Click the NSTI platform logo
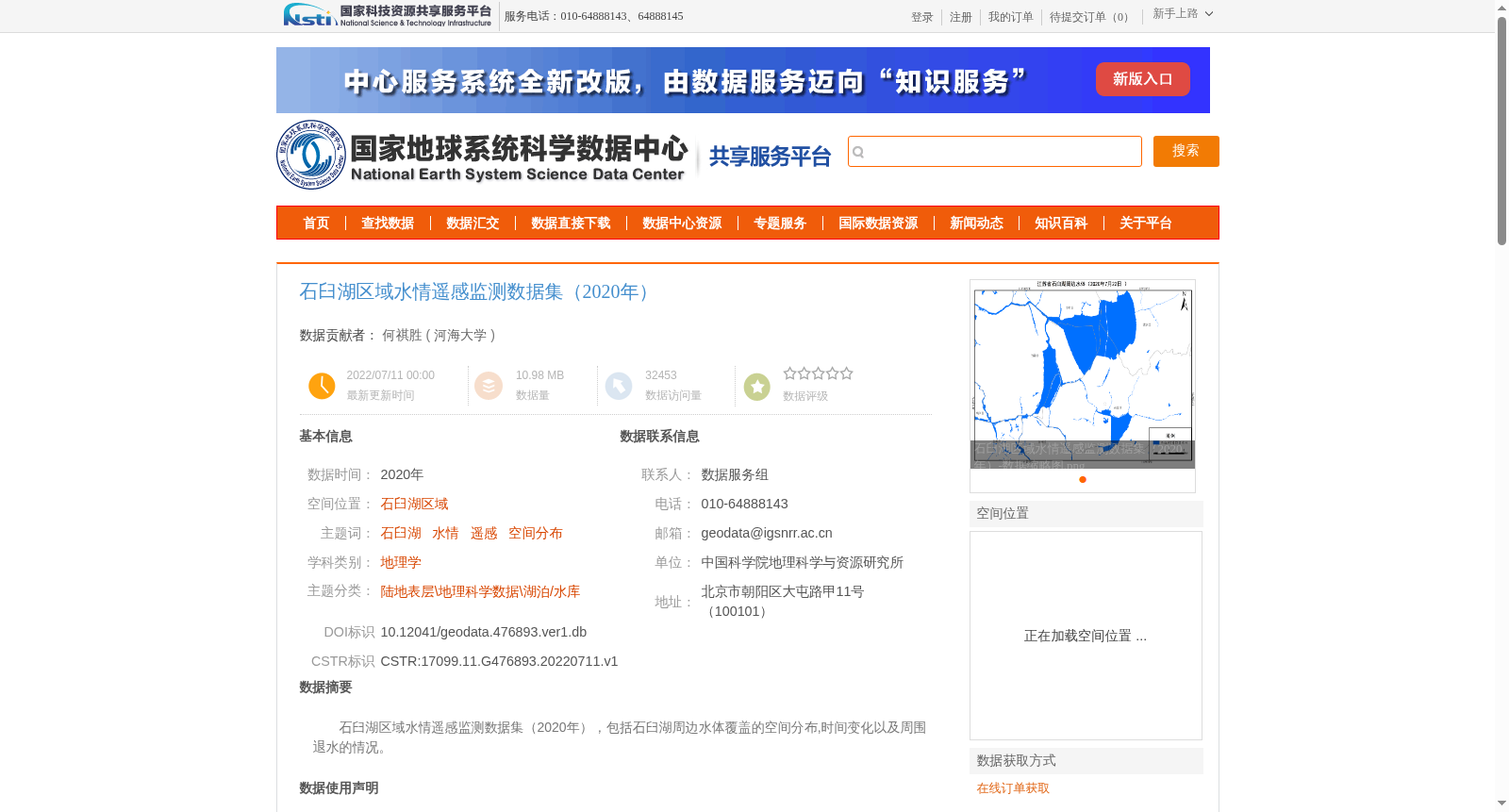Viewport: 1509px width, 812px height. (388, 15)
